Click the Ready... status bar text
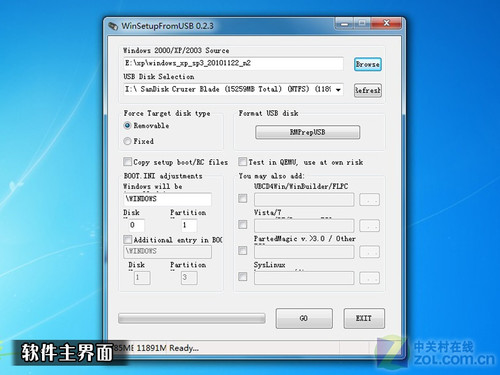500x375 pixels. pyautogui.click(x=184, y=348)
